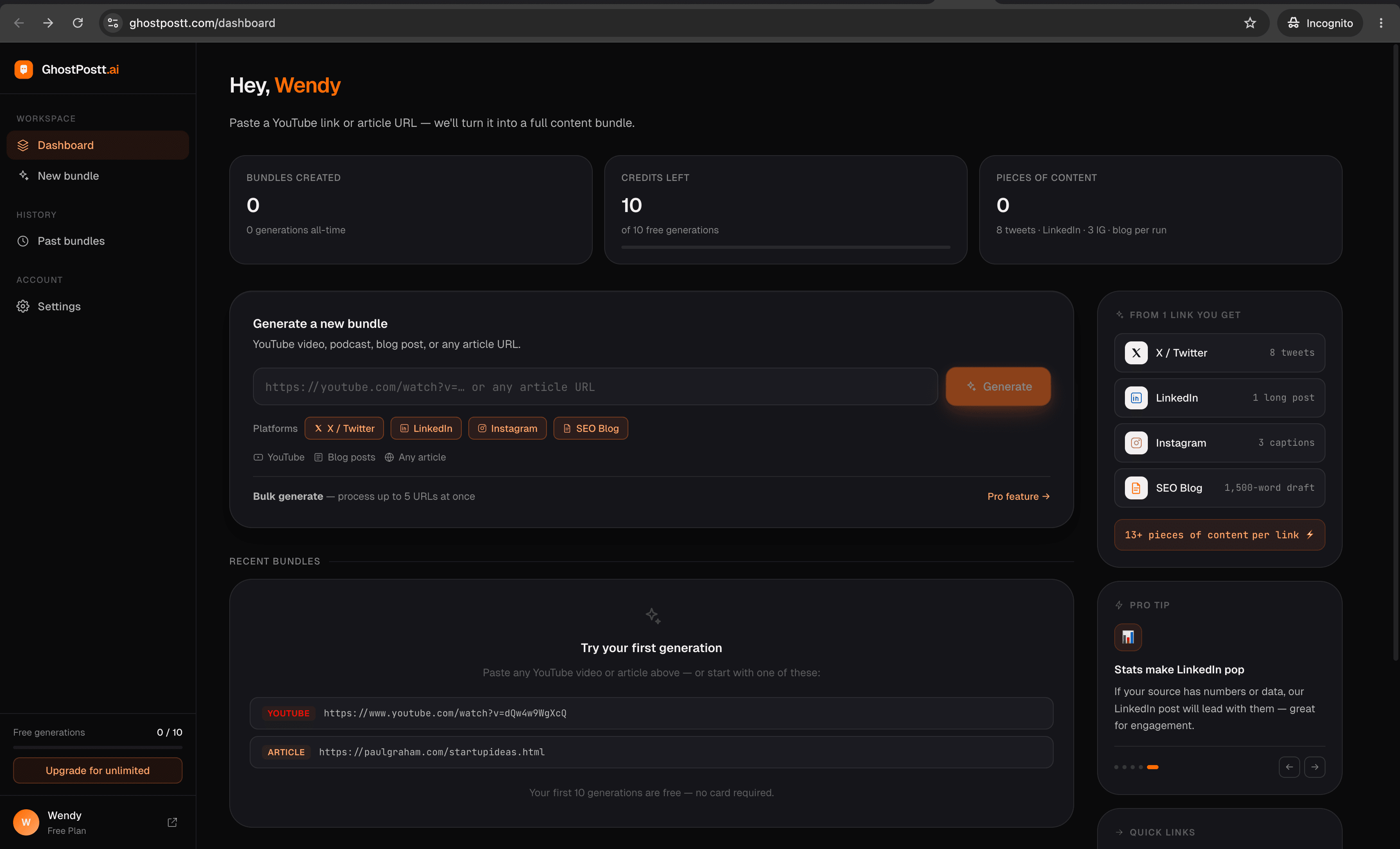Click the New bundle sparkle icon
This screenshot has height=849, width=1400.
(x=23, y=176)
